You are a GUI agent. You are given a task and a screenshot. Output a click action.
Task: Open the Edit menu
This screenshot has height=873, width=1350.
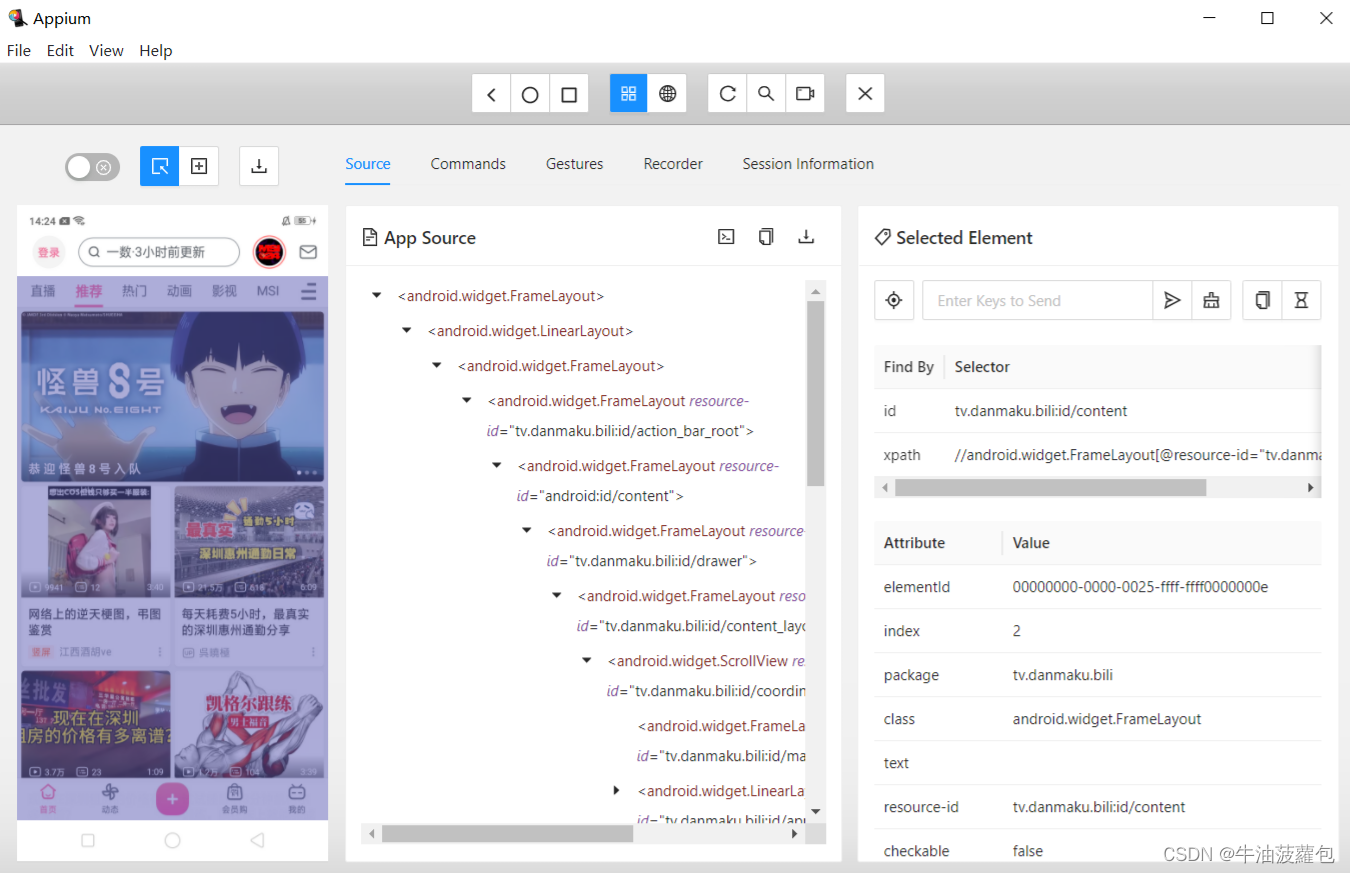click(x=60, y=50)
